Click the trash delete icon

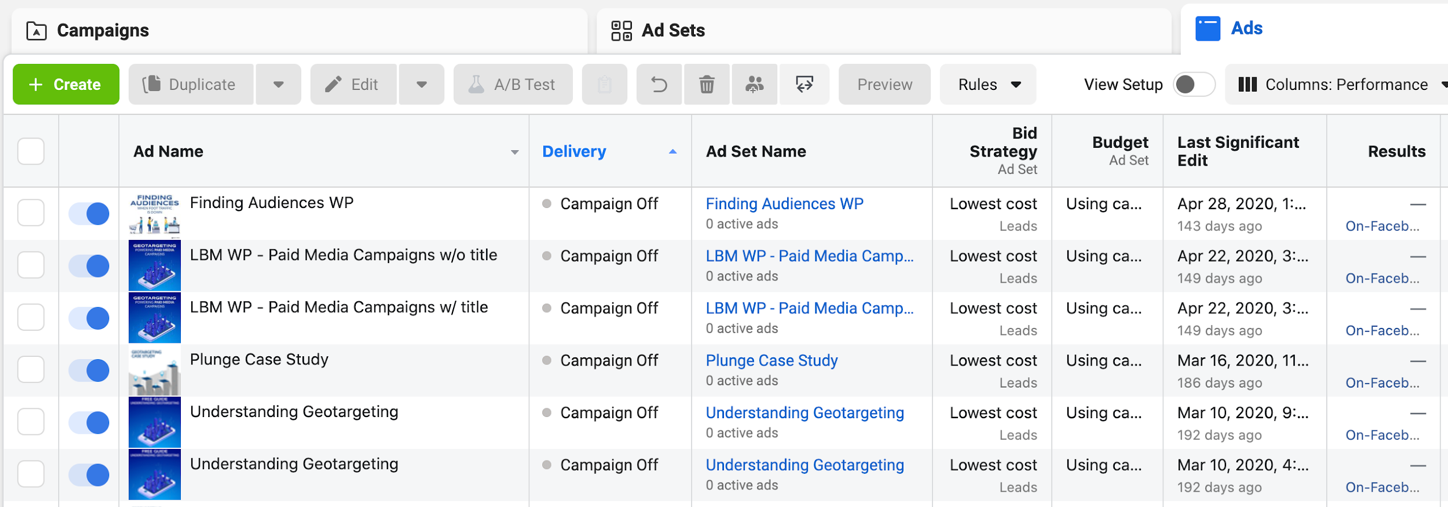tap(707, 85)
